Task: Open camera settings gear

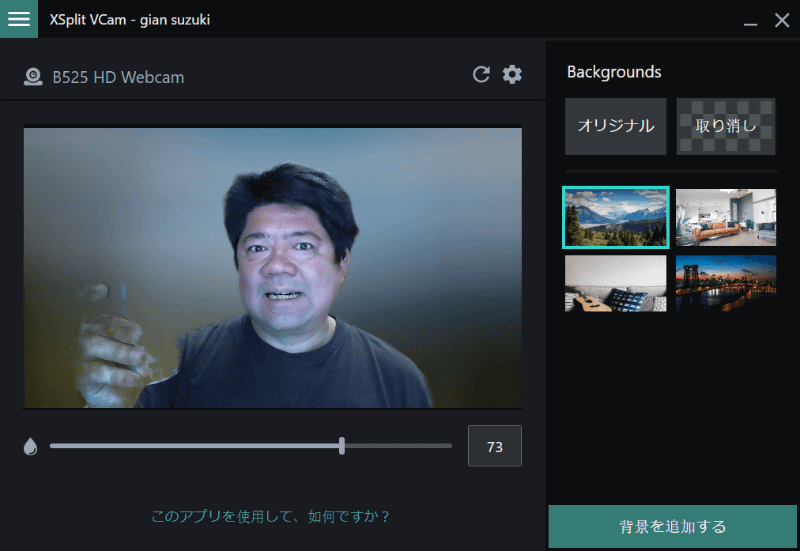Action: [512, 74]
